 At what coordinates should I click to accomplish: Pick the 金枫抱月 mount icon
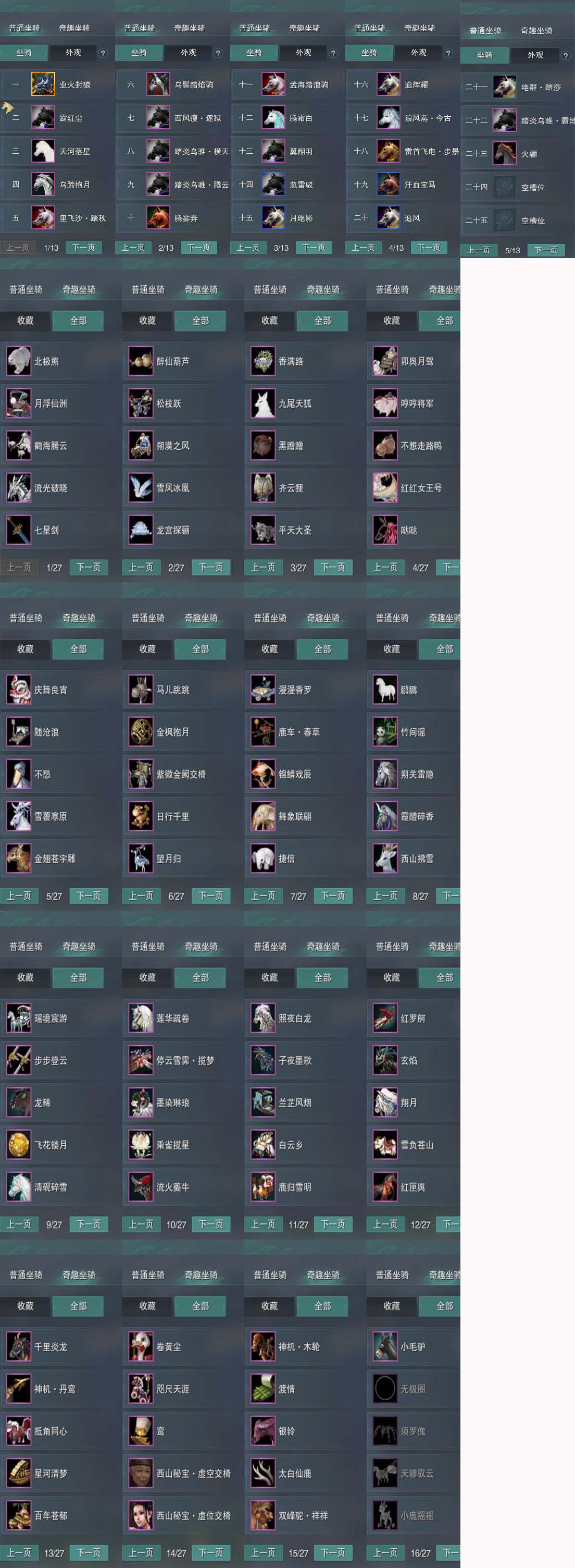click(x=141, y=732)
